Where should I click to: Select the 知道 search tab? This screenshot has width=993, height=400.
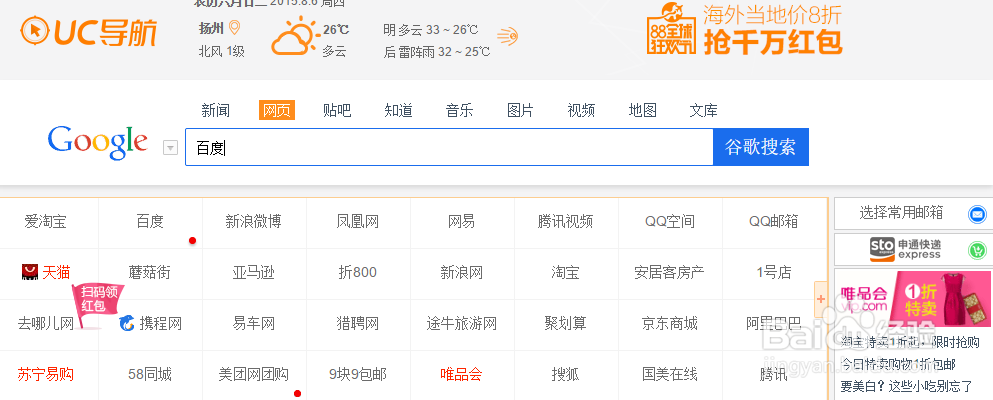(x=398, y=110)
